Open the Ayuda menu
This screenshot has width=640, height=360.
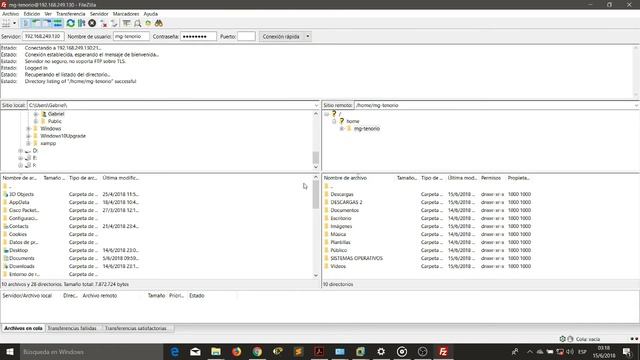pyautogui.click(x=151, y=14)
